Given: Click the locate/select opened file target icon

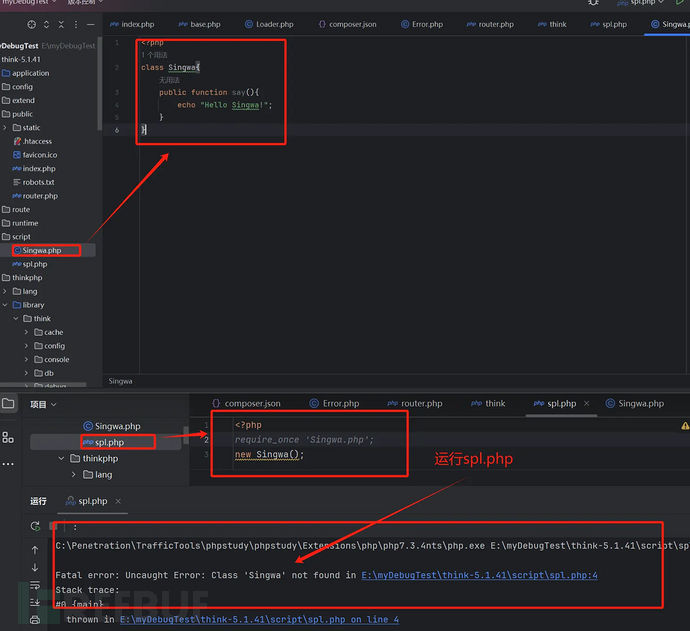Looking at the screenshot, I should (x=33, y=24).
